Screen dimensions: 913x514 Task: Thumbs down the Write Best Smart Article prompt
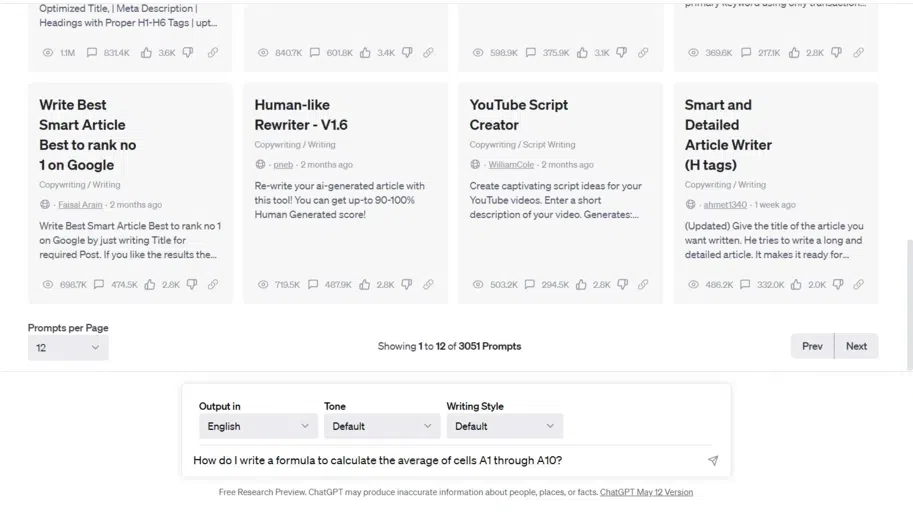192,285
